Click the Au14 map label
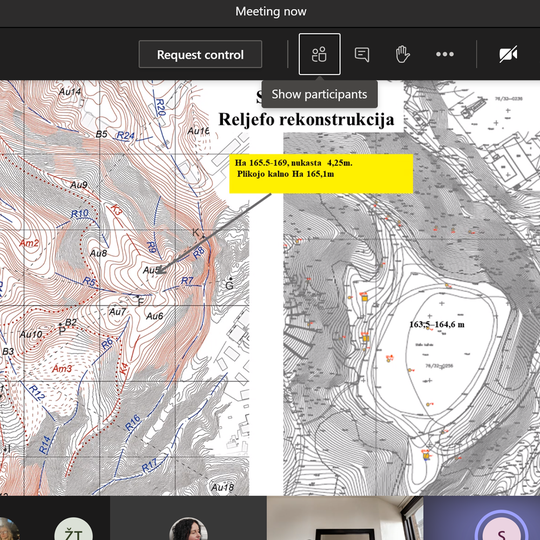 point(70,91)
